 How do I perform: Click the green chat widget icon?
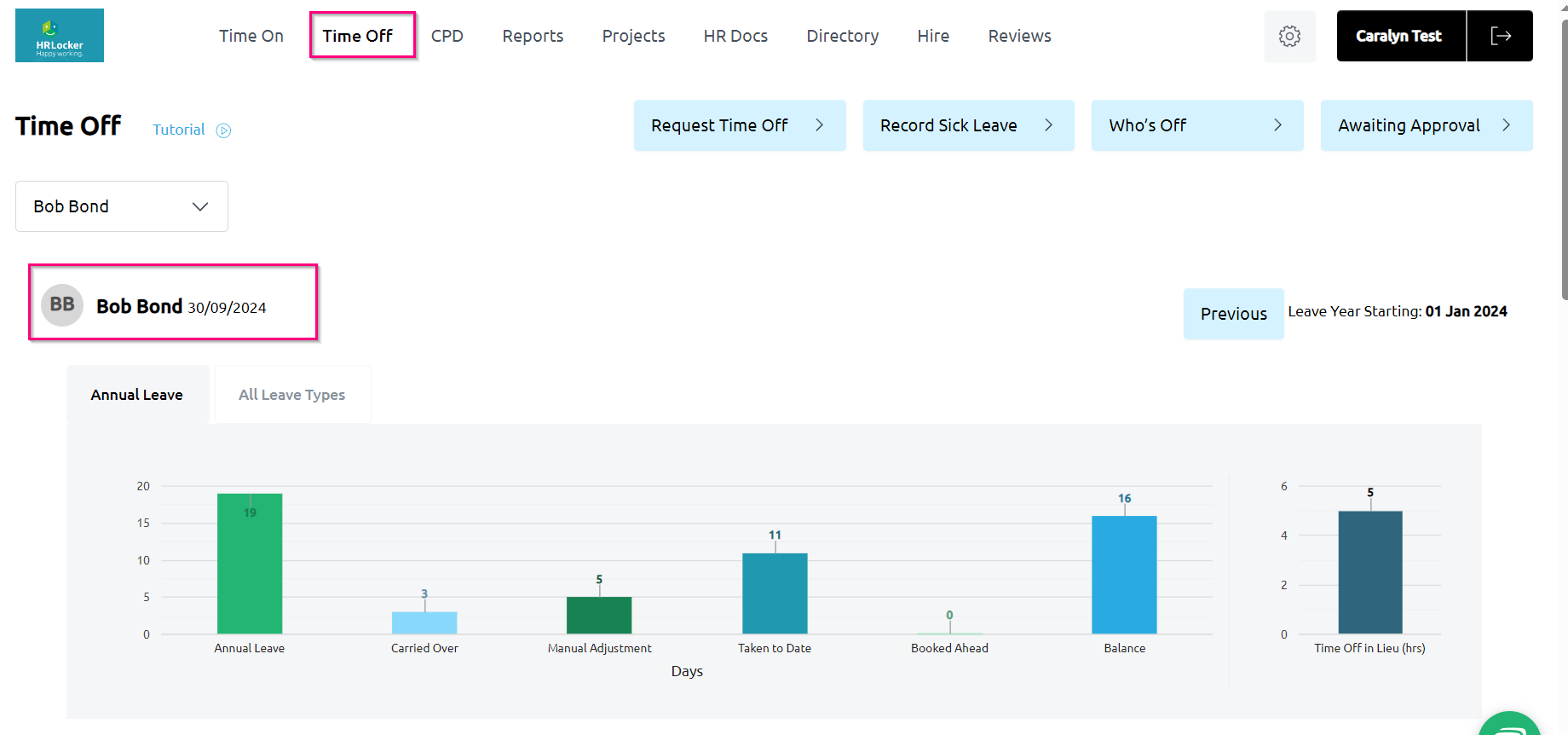pyautogui.click(x=1512, y=726)
